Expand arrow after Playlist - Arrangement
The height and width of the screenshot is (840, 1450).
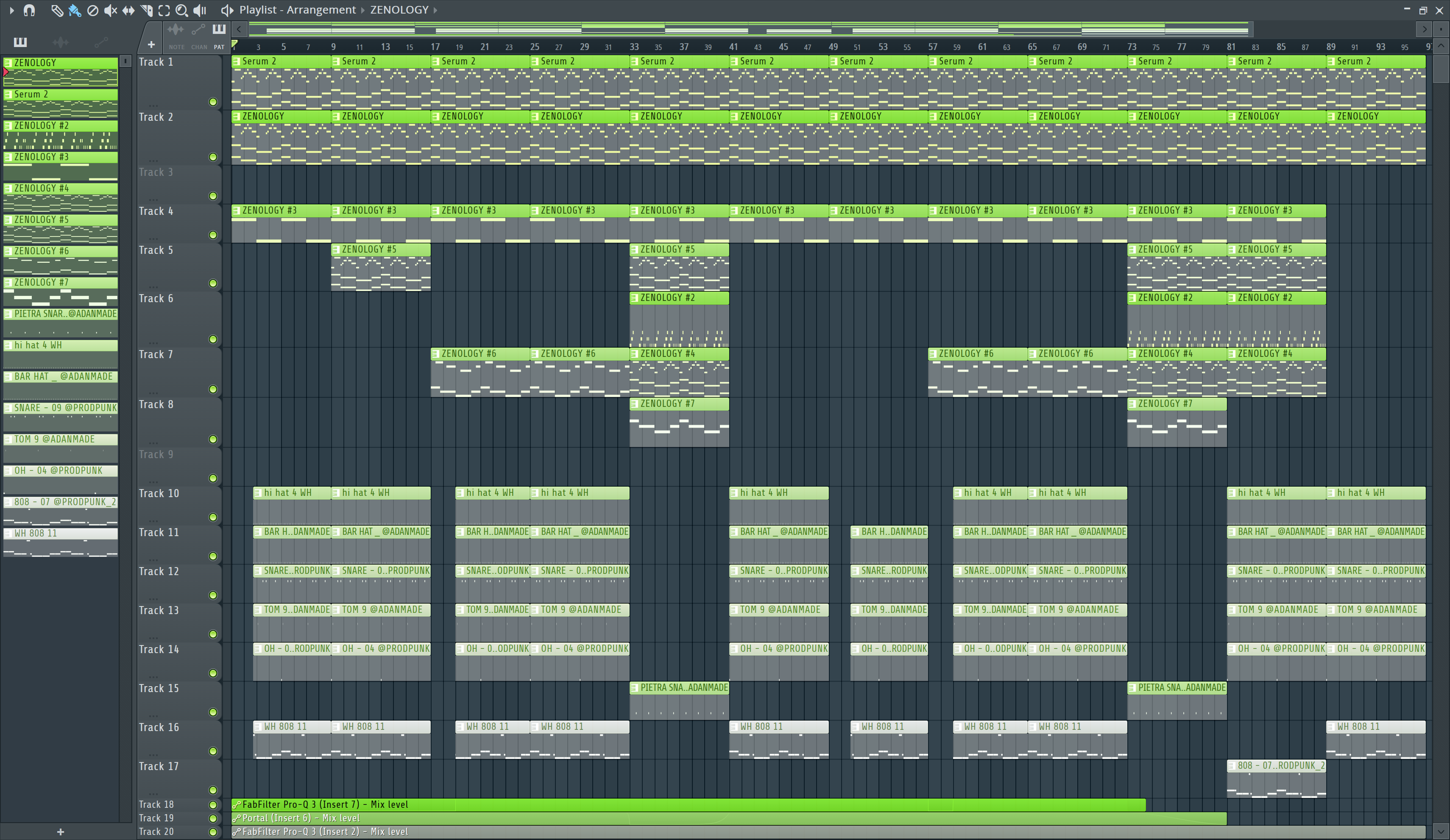363,10
